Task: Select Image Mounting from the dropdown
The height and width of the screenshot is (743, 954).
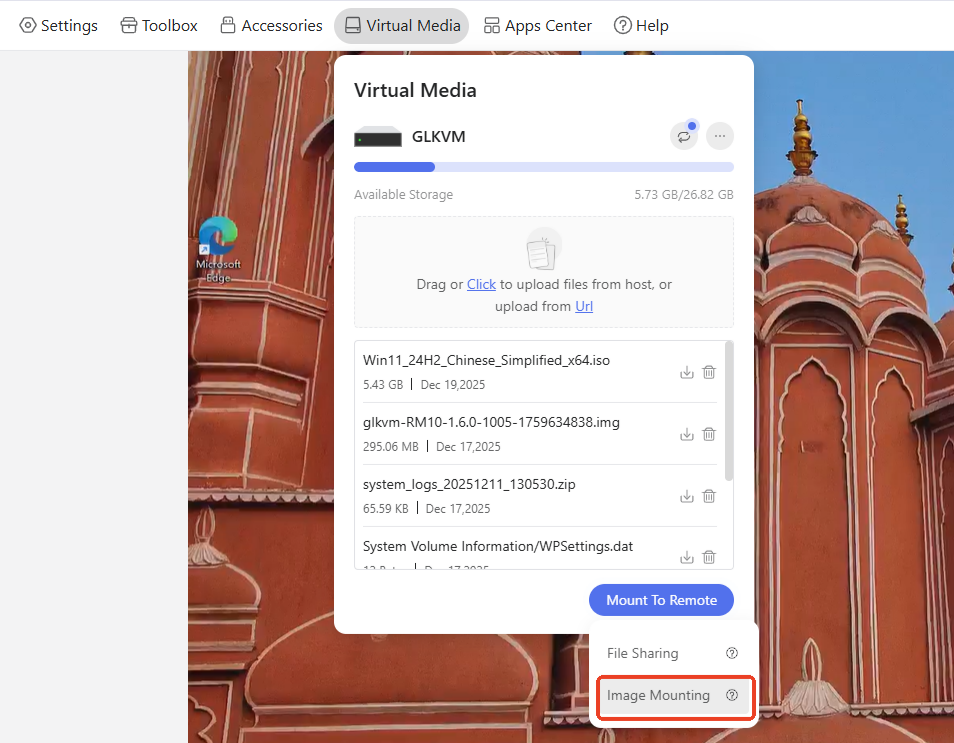Action: click(x=658, y=695)
